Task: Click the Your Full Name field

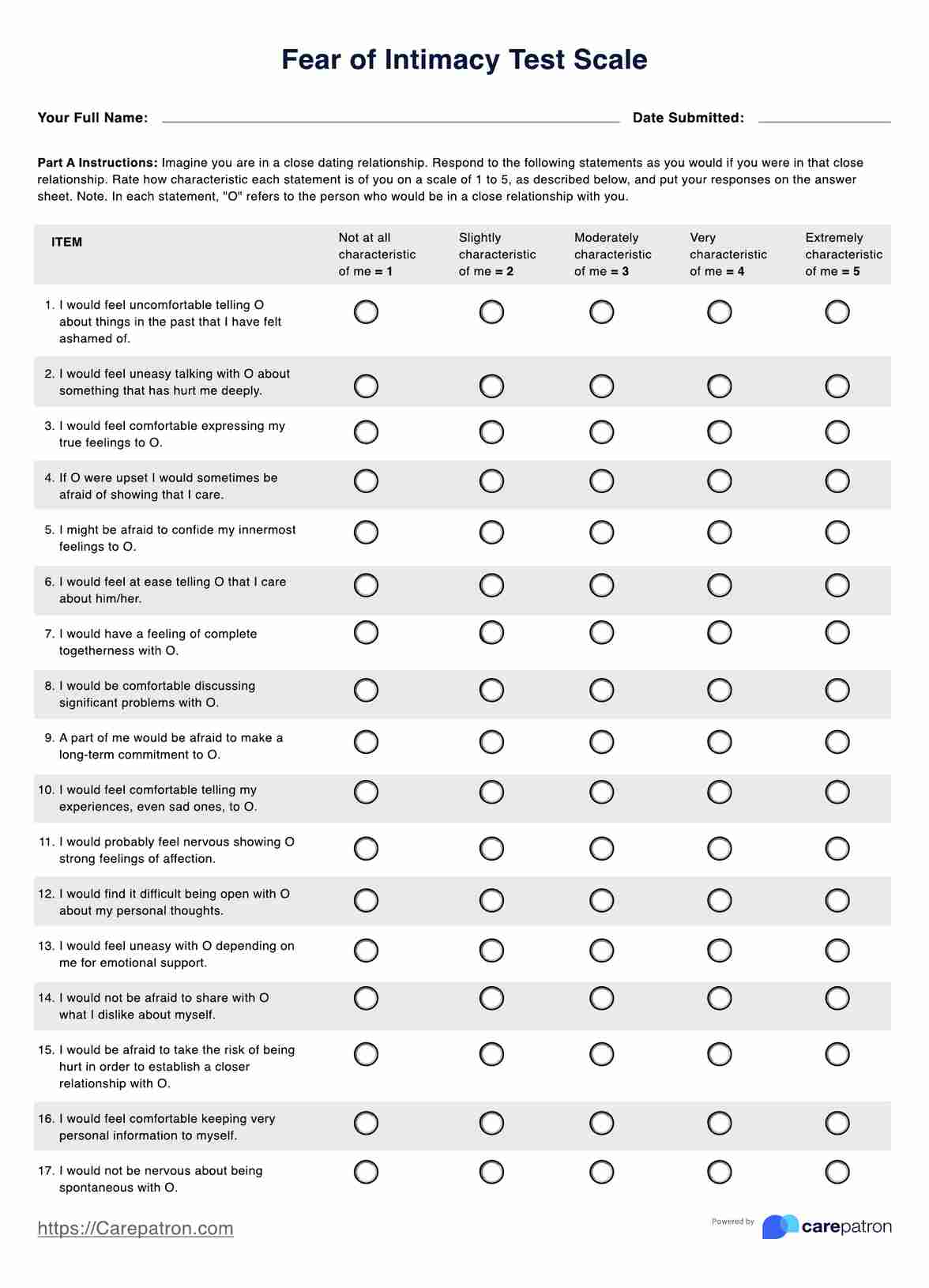Action: pos(390,115)
